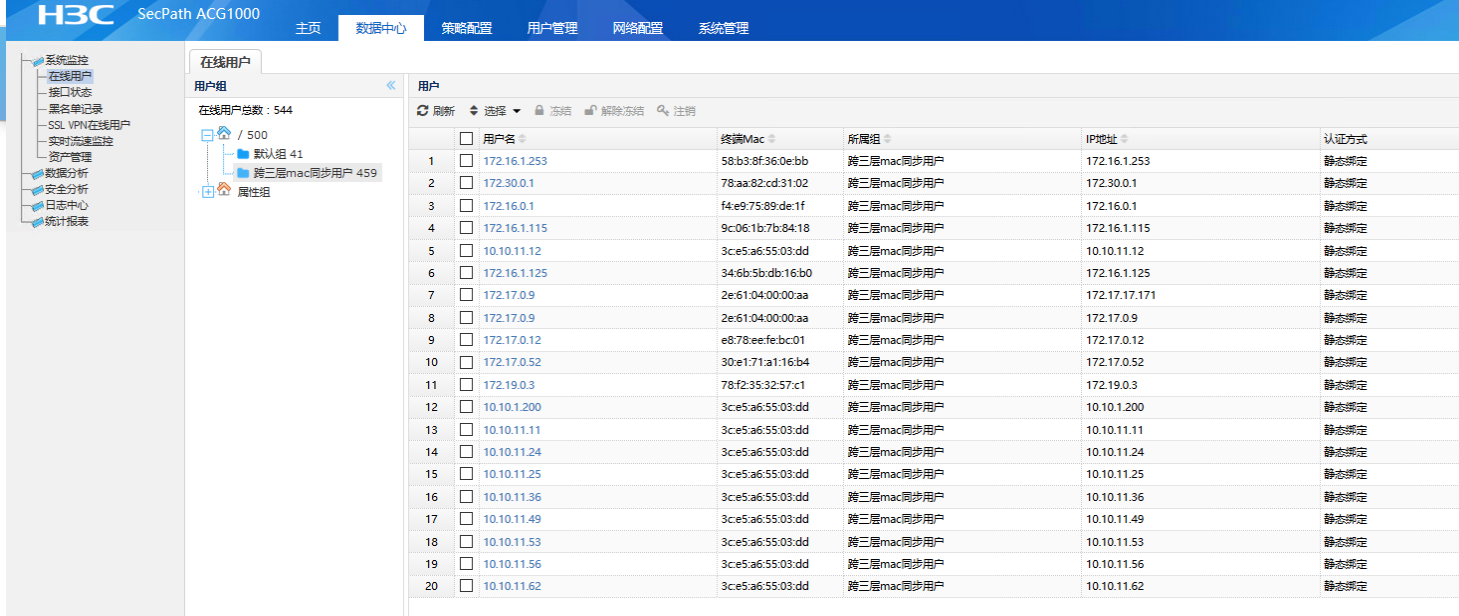
Task: Click the 注销 key icon
Action: click(x=662, y=111)
